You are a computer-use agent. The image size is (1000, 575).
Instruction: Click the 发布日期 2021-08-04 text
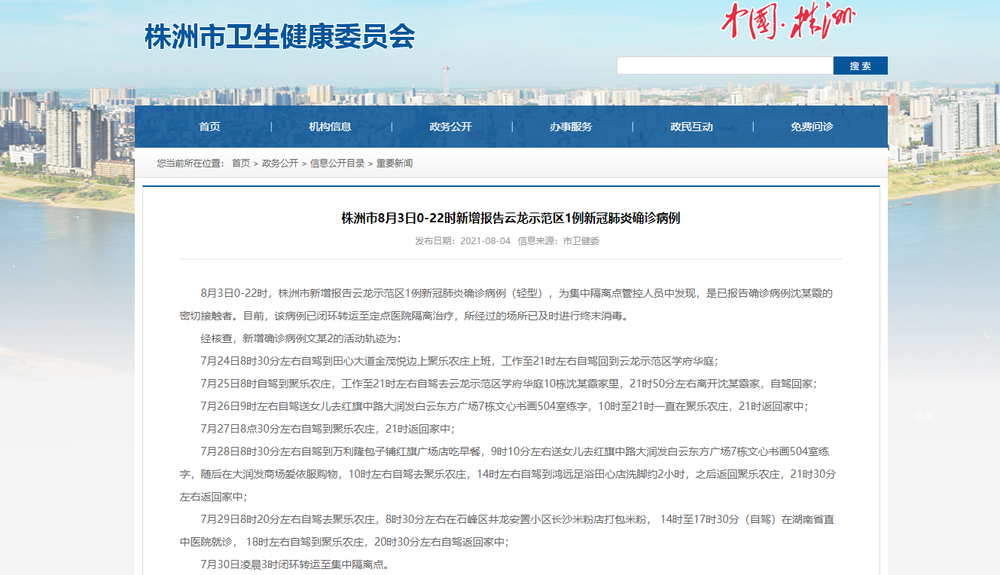(462, 241)
